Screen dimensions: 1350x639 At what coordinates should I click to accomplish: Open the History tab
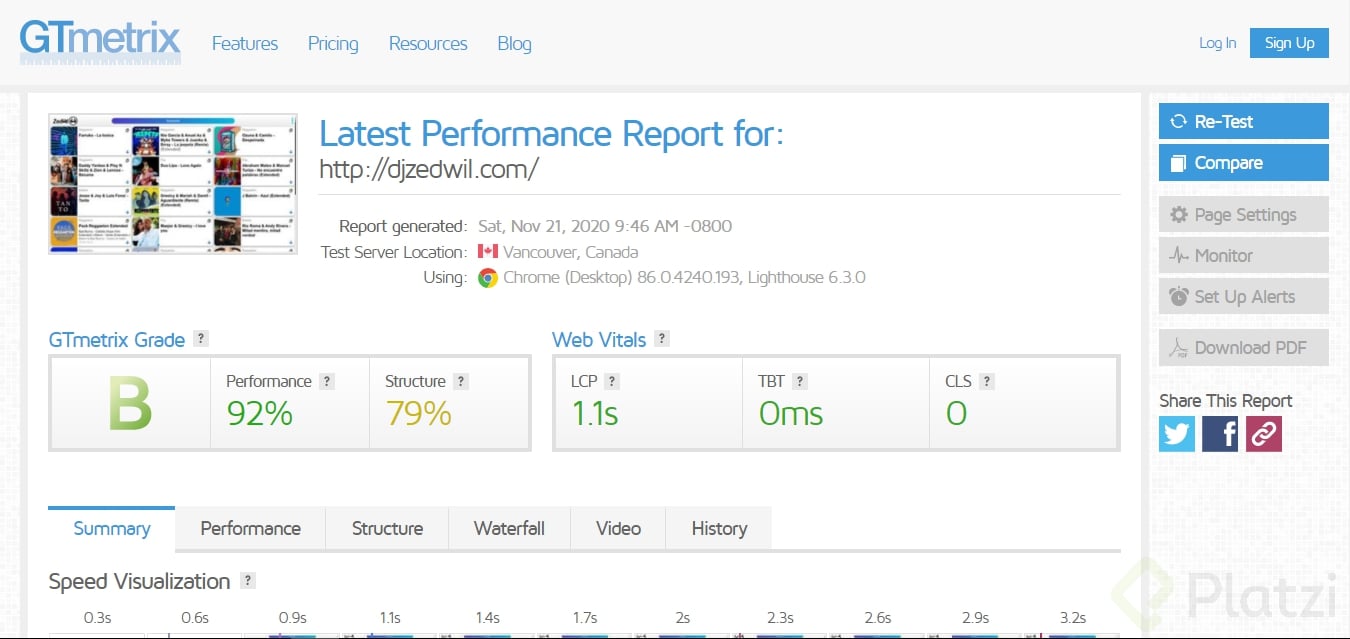point(719,529)
